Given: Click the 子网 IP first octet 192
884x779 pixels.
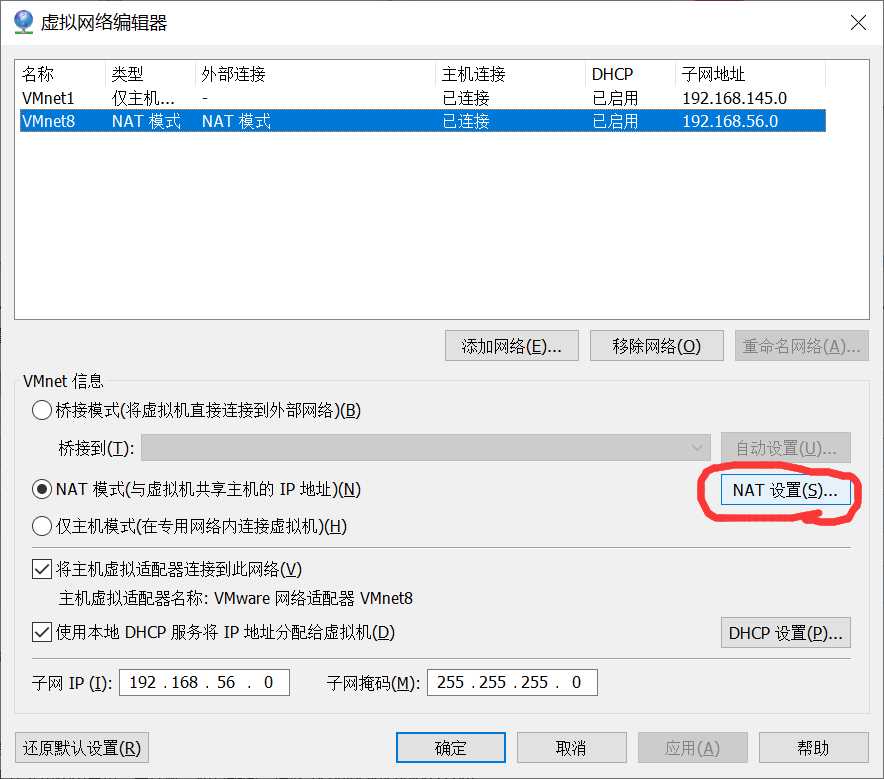Looking at the screenshot, I should point(143,683).
